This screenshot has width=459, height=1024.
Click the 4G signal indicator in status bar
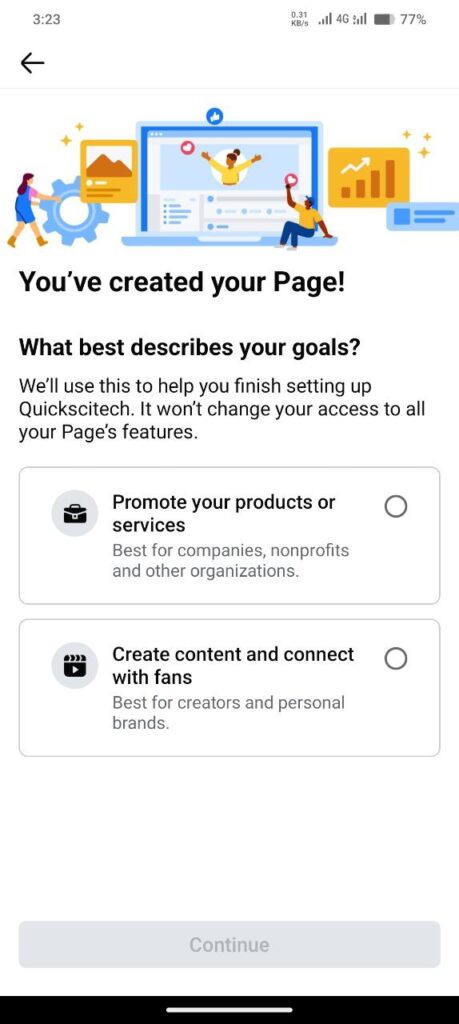342,20
